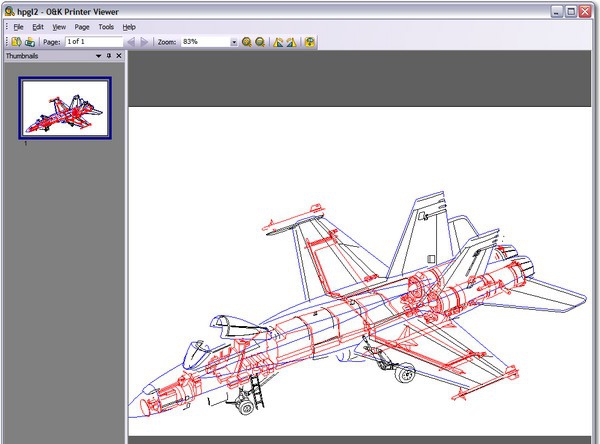Expand Thumbnails panel options arrow
The width and height of the screenshot is (600, 444).
pos(99,56)
